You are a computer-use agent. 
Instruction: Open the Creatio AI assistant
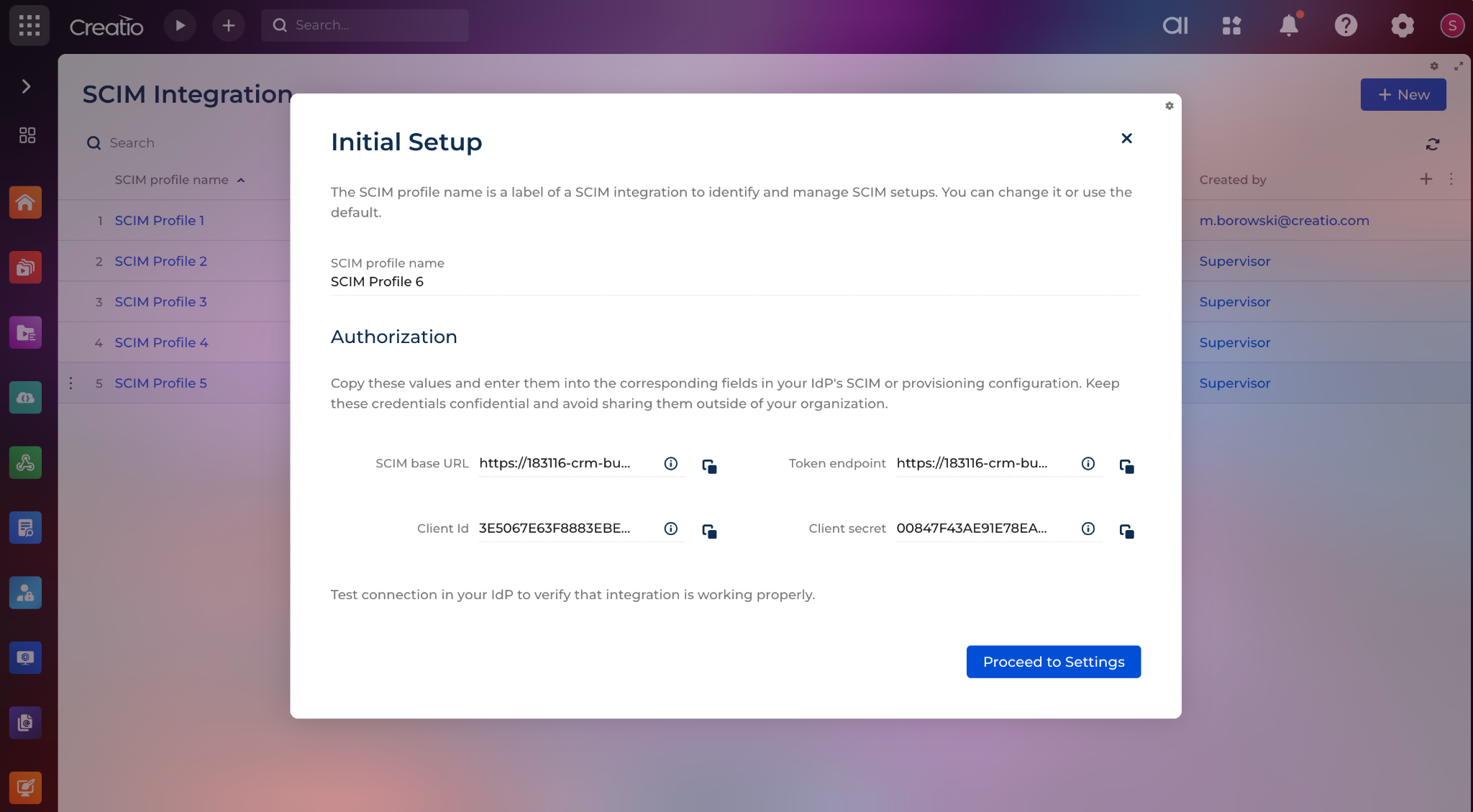(x=1175, y=26)
